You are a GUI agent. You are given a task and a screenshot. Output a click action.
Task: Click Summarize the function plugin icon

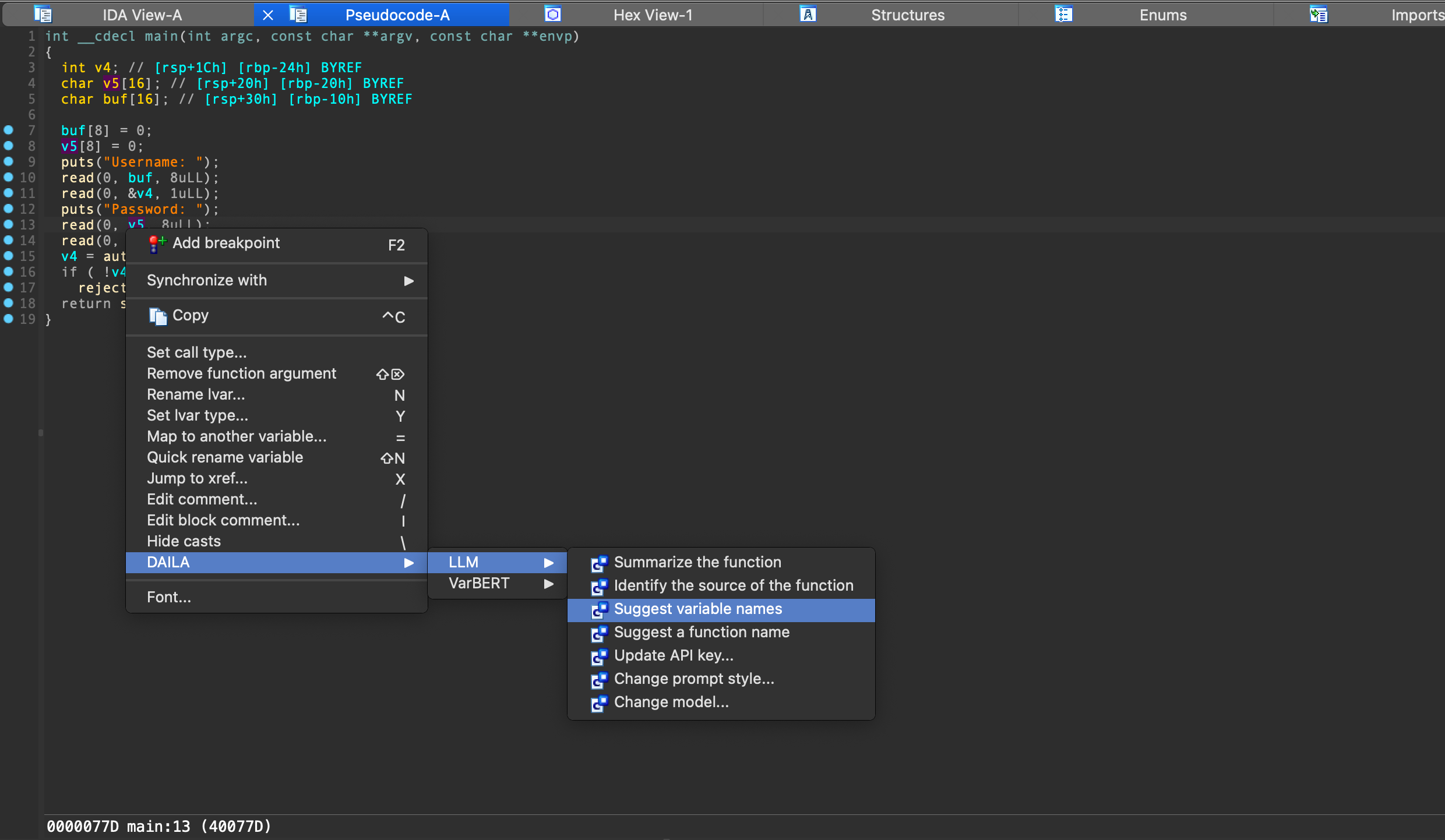[x=599, y=563]
